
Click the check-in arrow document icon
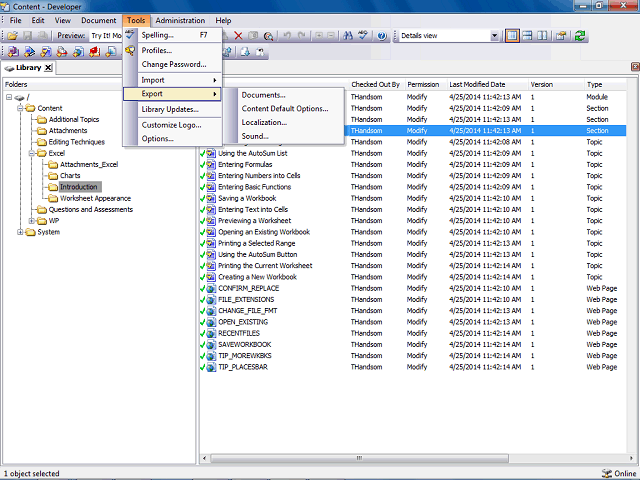(x=245, y=52)
